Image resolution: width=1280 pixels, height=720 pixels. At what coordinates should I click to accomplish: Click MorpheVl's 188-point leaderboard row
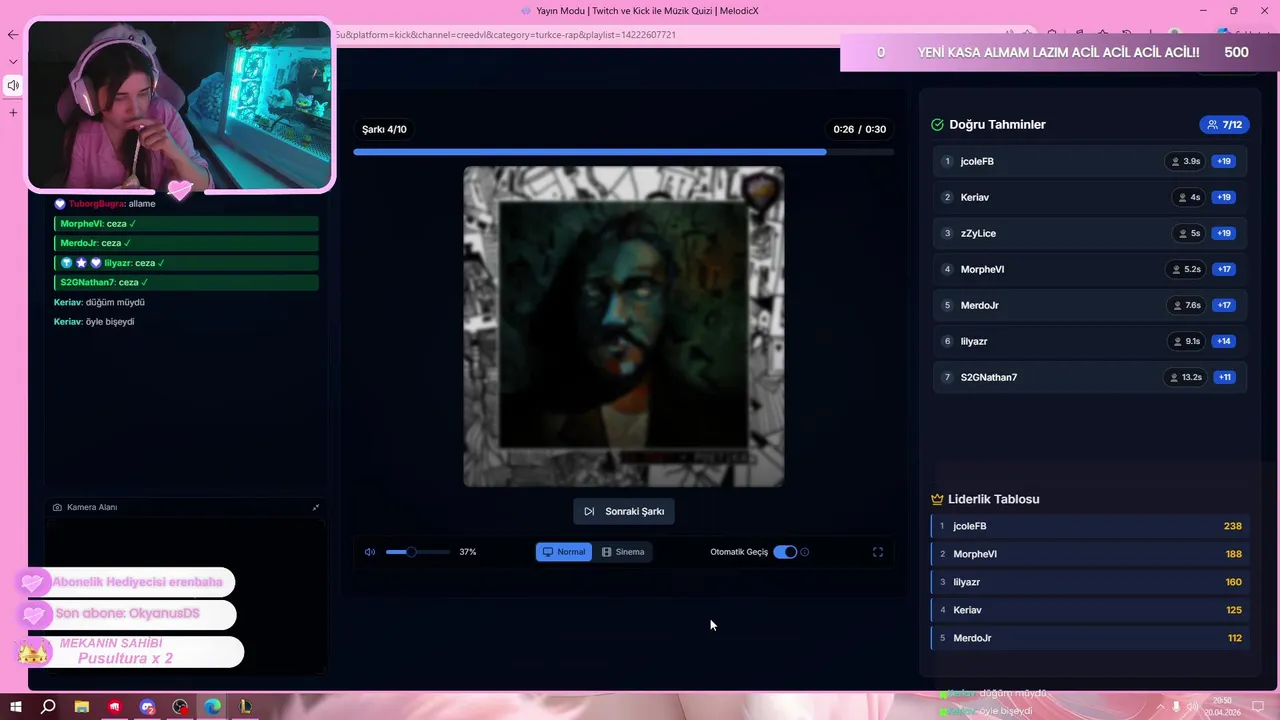(x=1090, y=554)
